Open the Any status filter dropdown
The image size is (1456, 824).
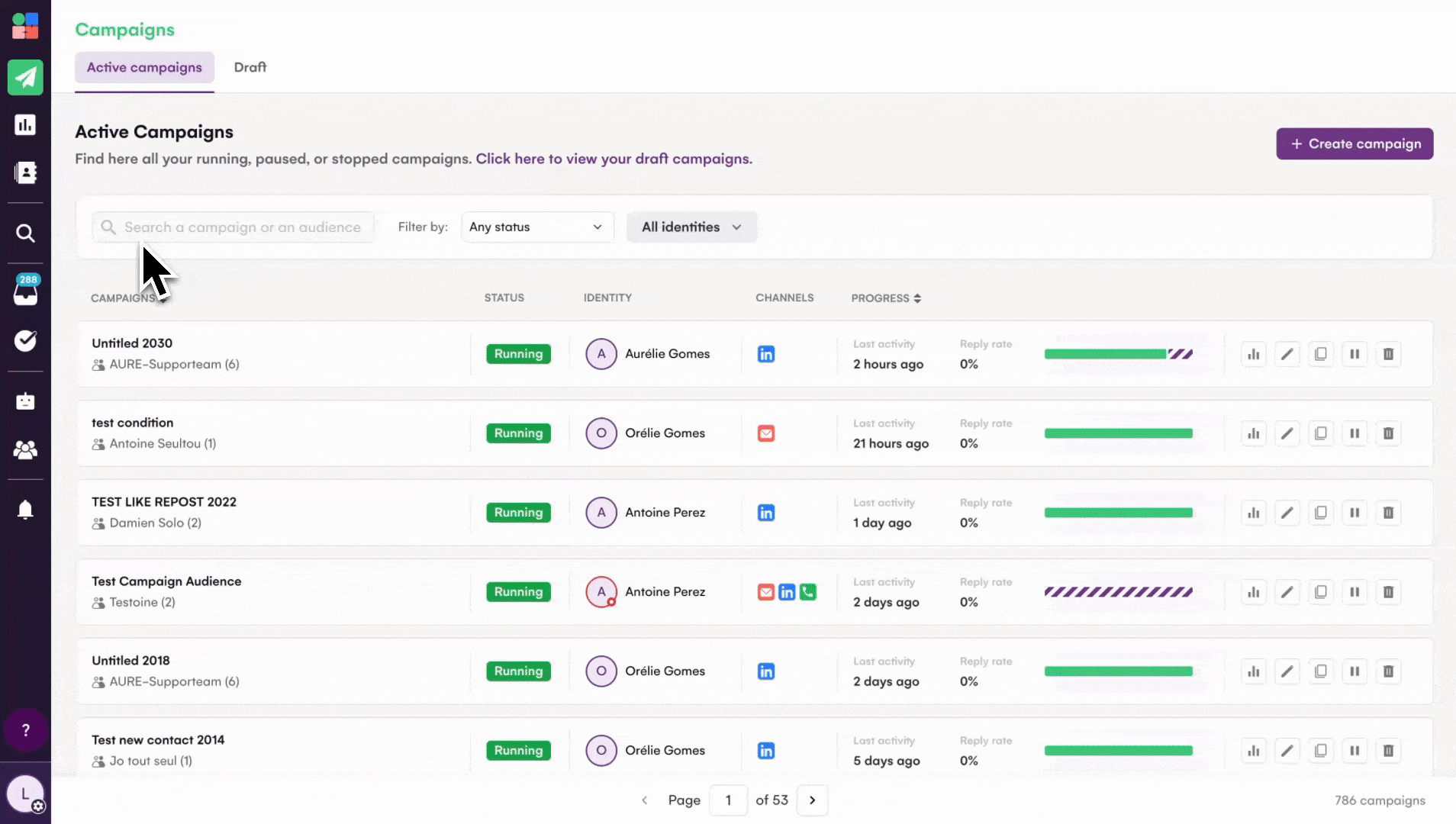click(x=536, y=227)
